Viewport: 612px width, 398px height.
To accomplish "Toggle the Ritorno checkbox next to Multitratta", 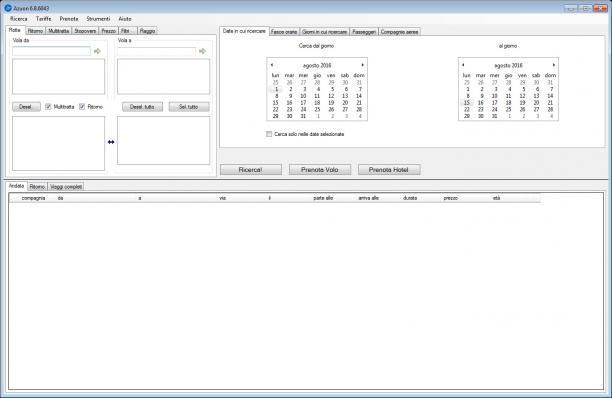I will coord(82,107).
